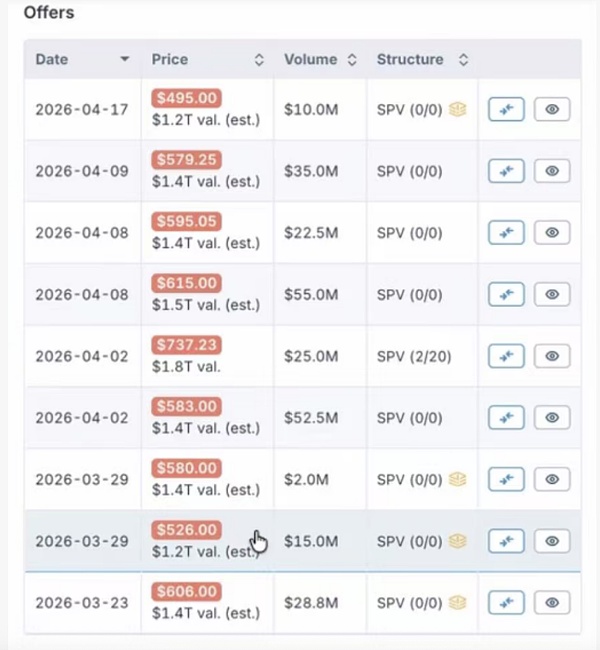Click the $580.00 price badge

pyautogui.click(x=186, y=468)
